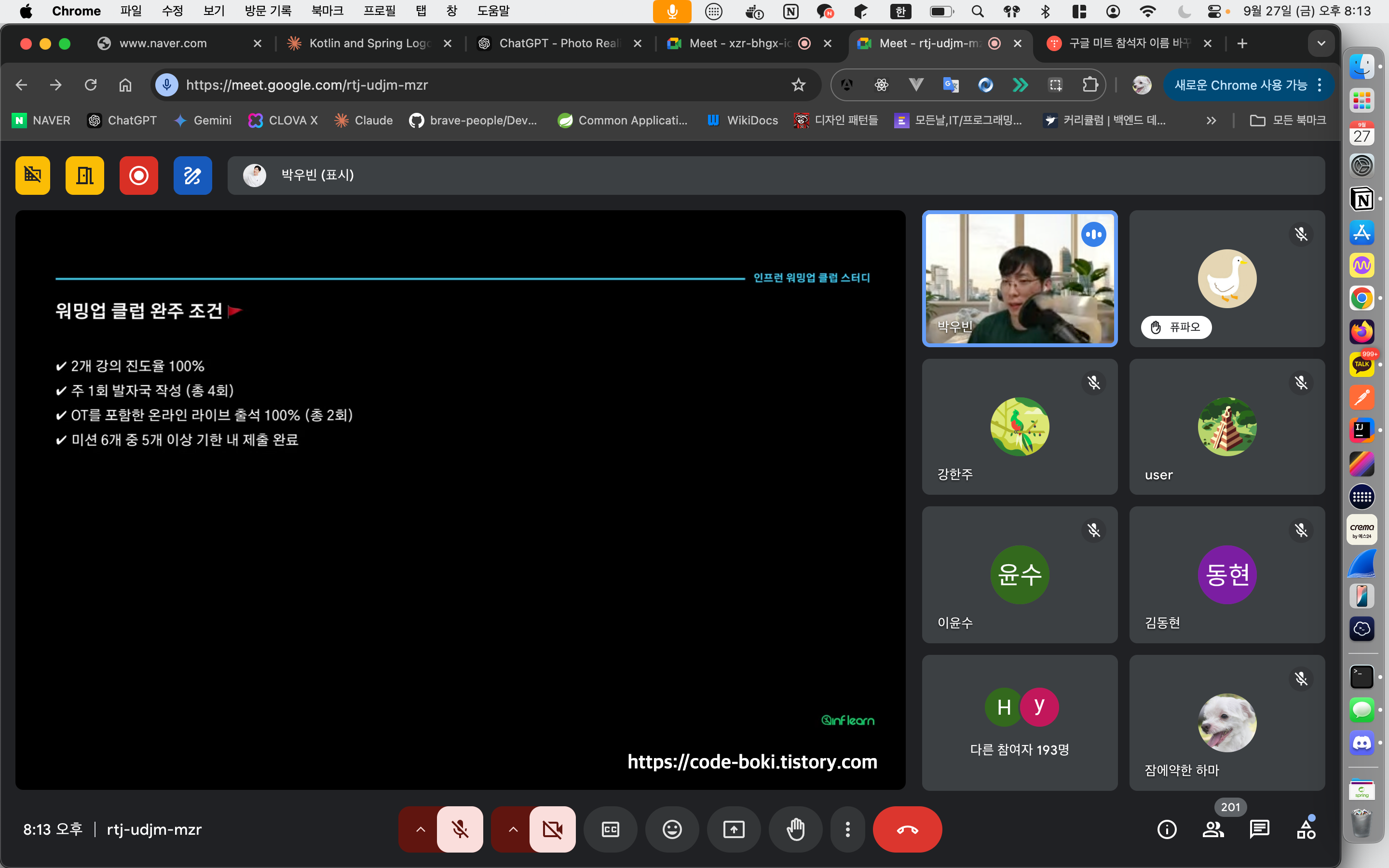Click the present screen button
1389x868 pixels.
click(734, 829)
